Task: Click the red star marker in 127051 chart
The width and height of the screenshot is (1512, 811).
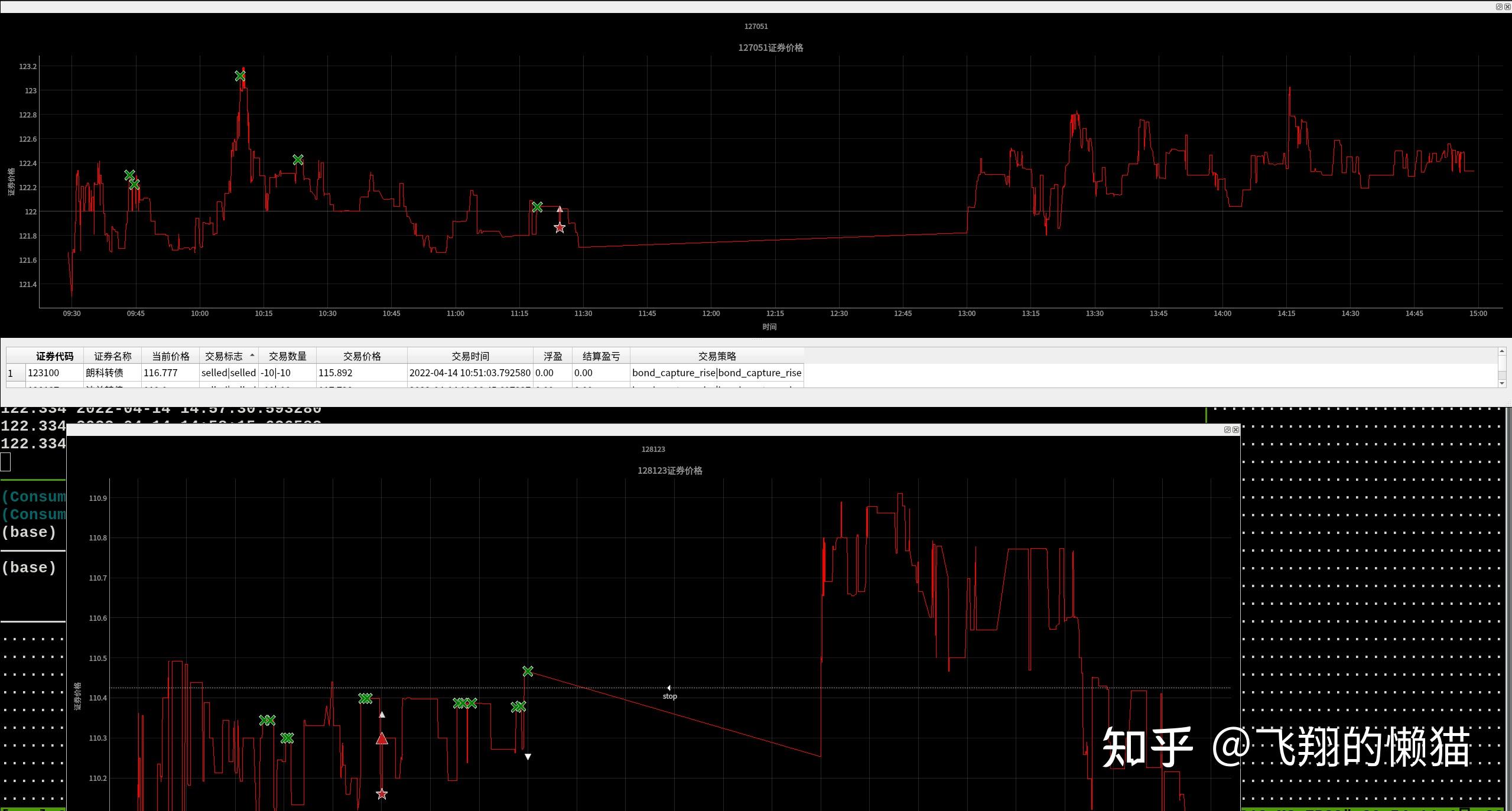Action: click(560, 228)
